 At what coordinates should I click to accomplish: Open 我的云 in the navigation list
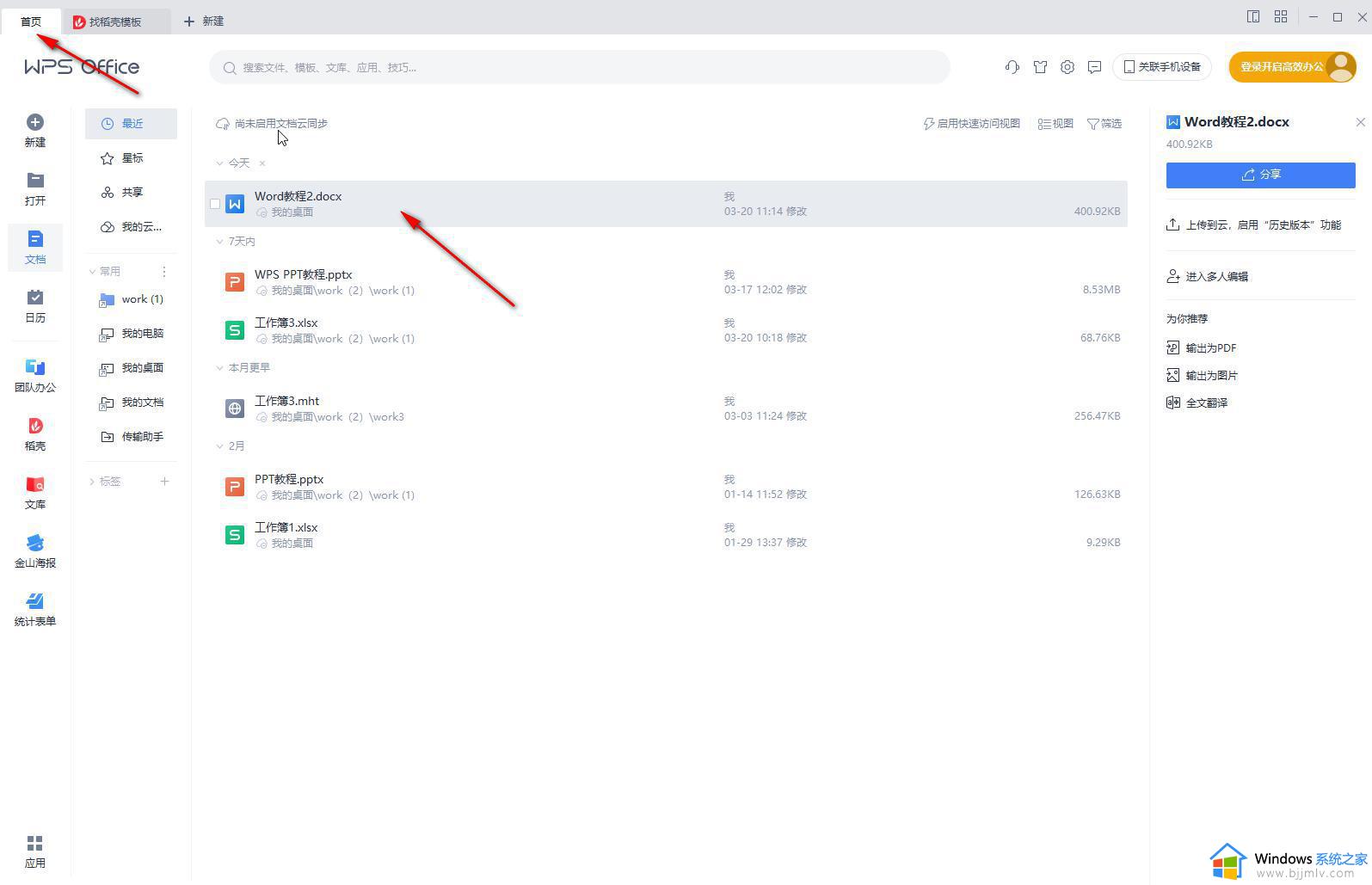point(131,227)
